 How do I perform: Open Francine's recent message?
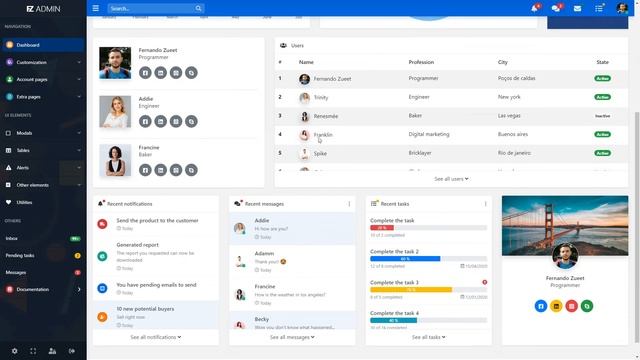tap(292, 294)
